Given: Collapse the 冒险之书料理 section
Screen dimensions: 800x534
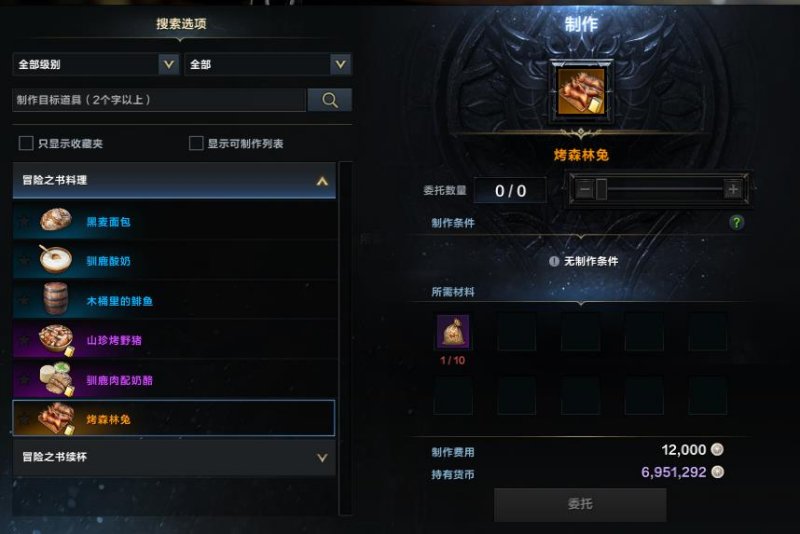Looking at the screenshot, I should [x=174, y=181].
